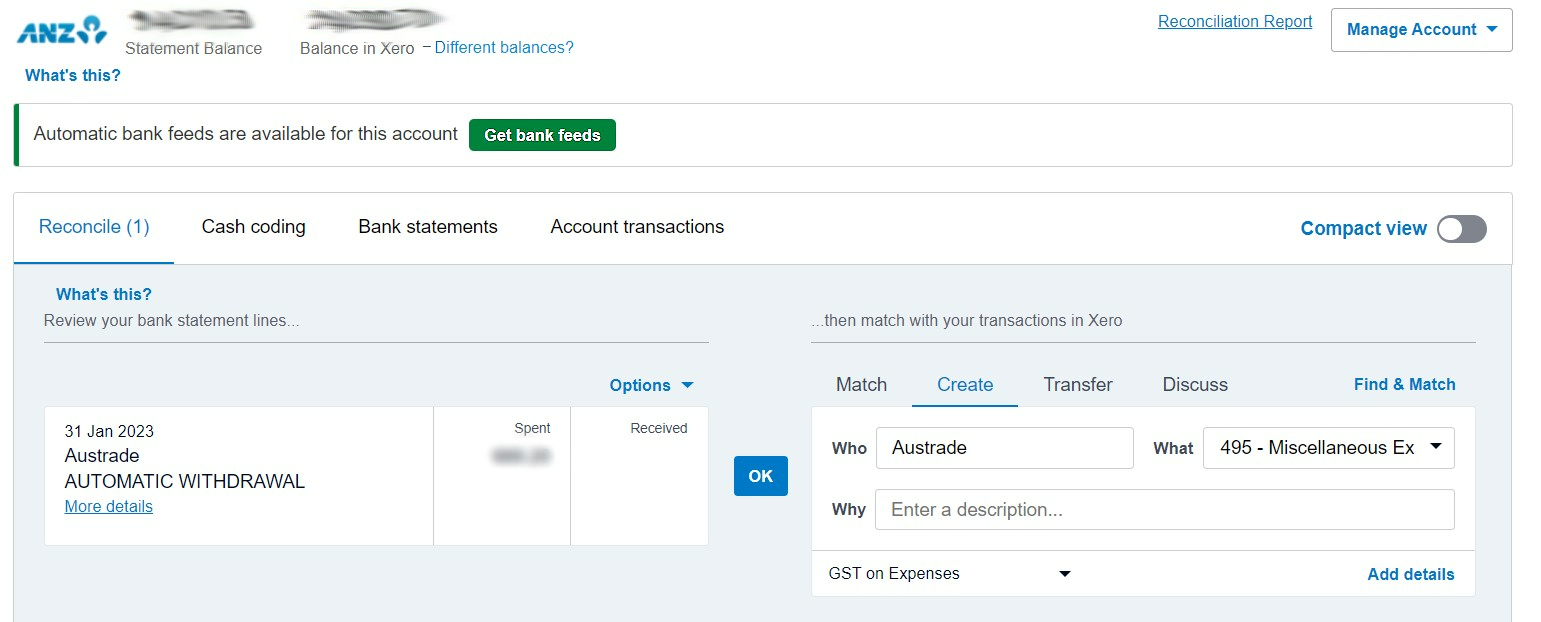Click the Find & Match link
Image resolution: width=1541 pixels, height=622 pixels.
(1404, 385)
